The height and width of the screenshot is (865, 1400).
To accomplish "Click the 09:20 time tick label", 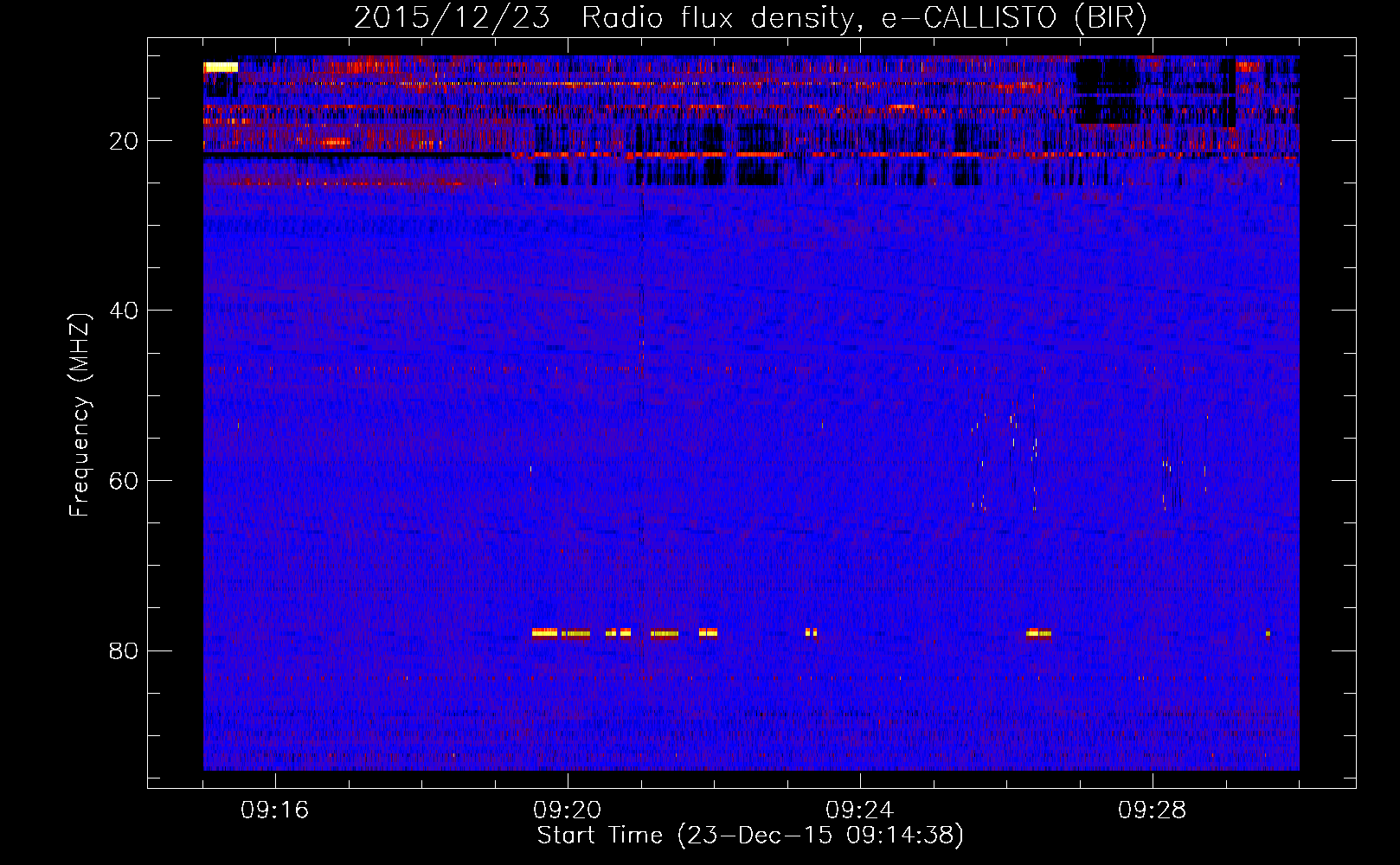I will coord(568,811).
